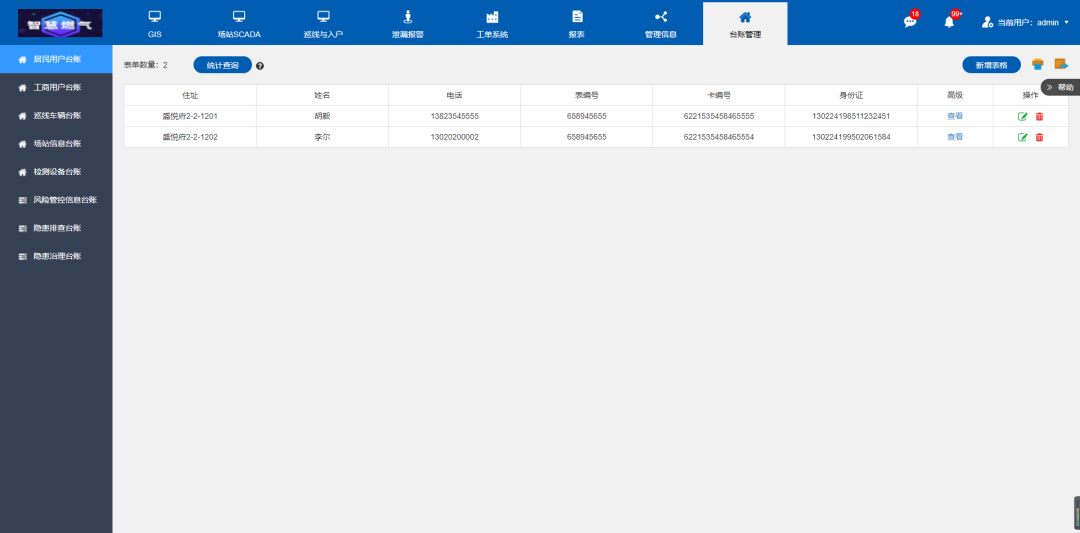This screenshot has width=1080, height=533.
Task: Open the 泄漏报警 tab
Action: tap(407, 24)
